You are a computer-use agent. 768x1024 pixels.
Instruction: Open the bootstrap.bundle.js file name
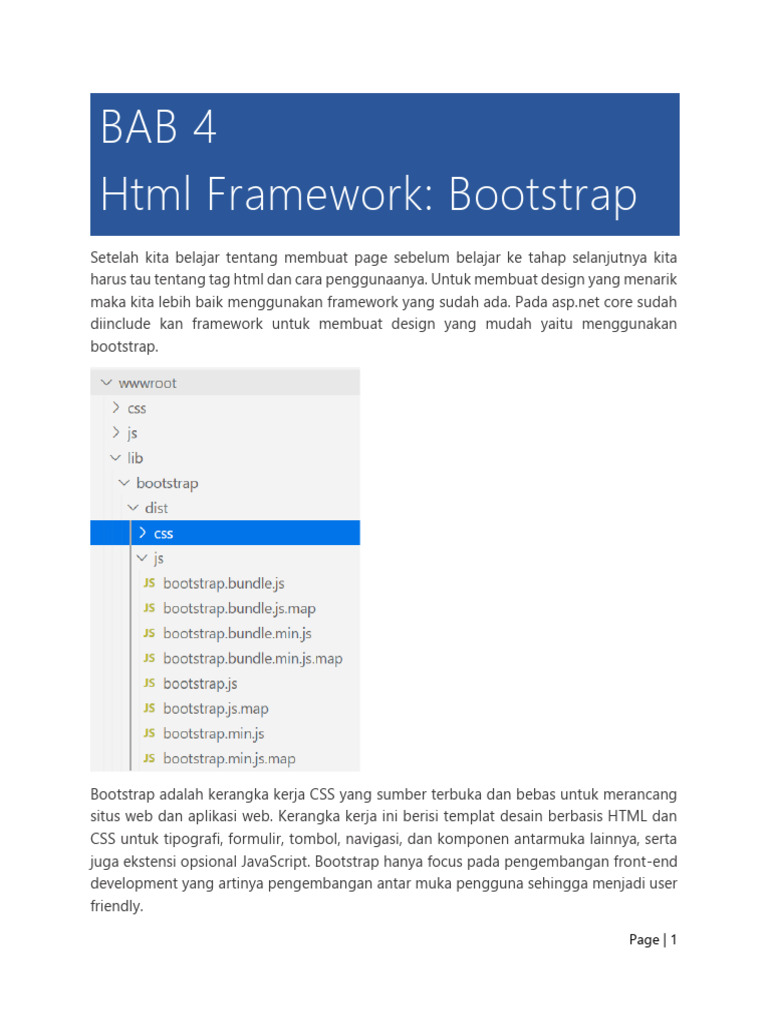pos(224,583)
